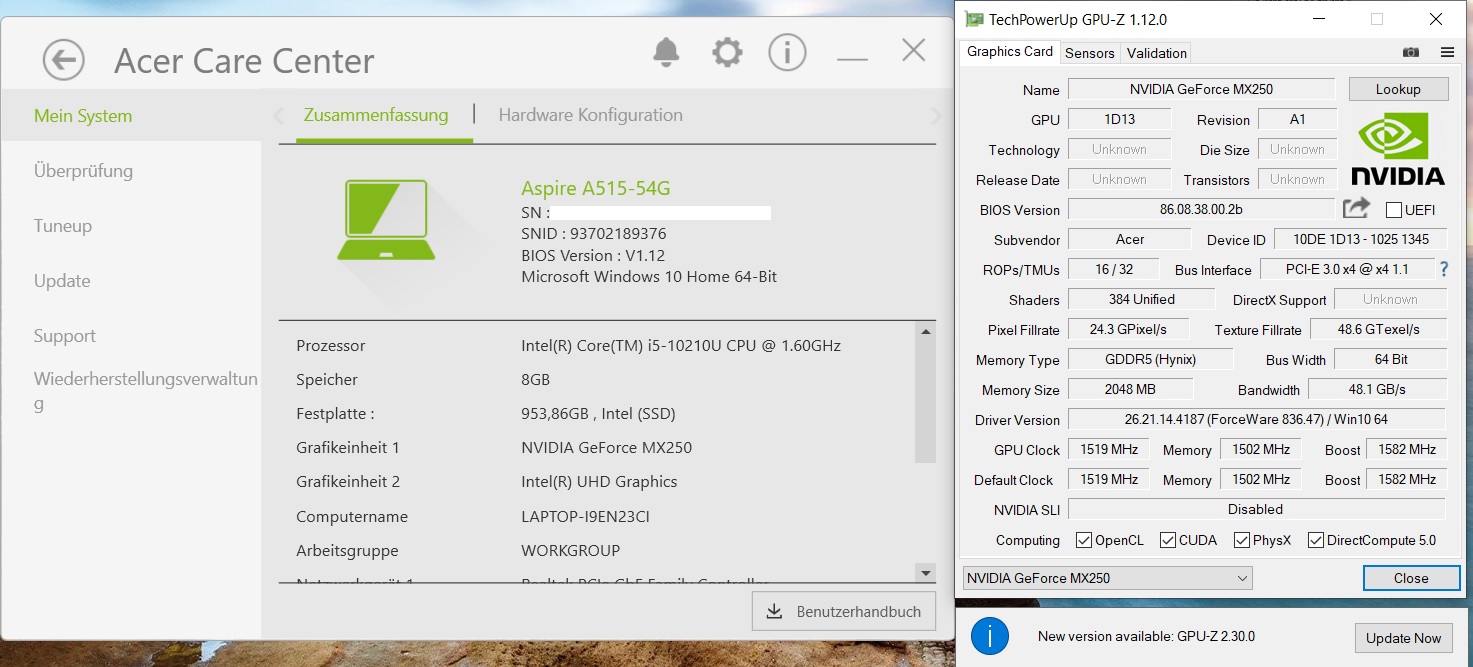Go back with the Acer Care Center arrow

click(x=63, y=60)
